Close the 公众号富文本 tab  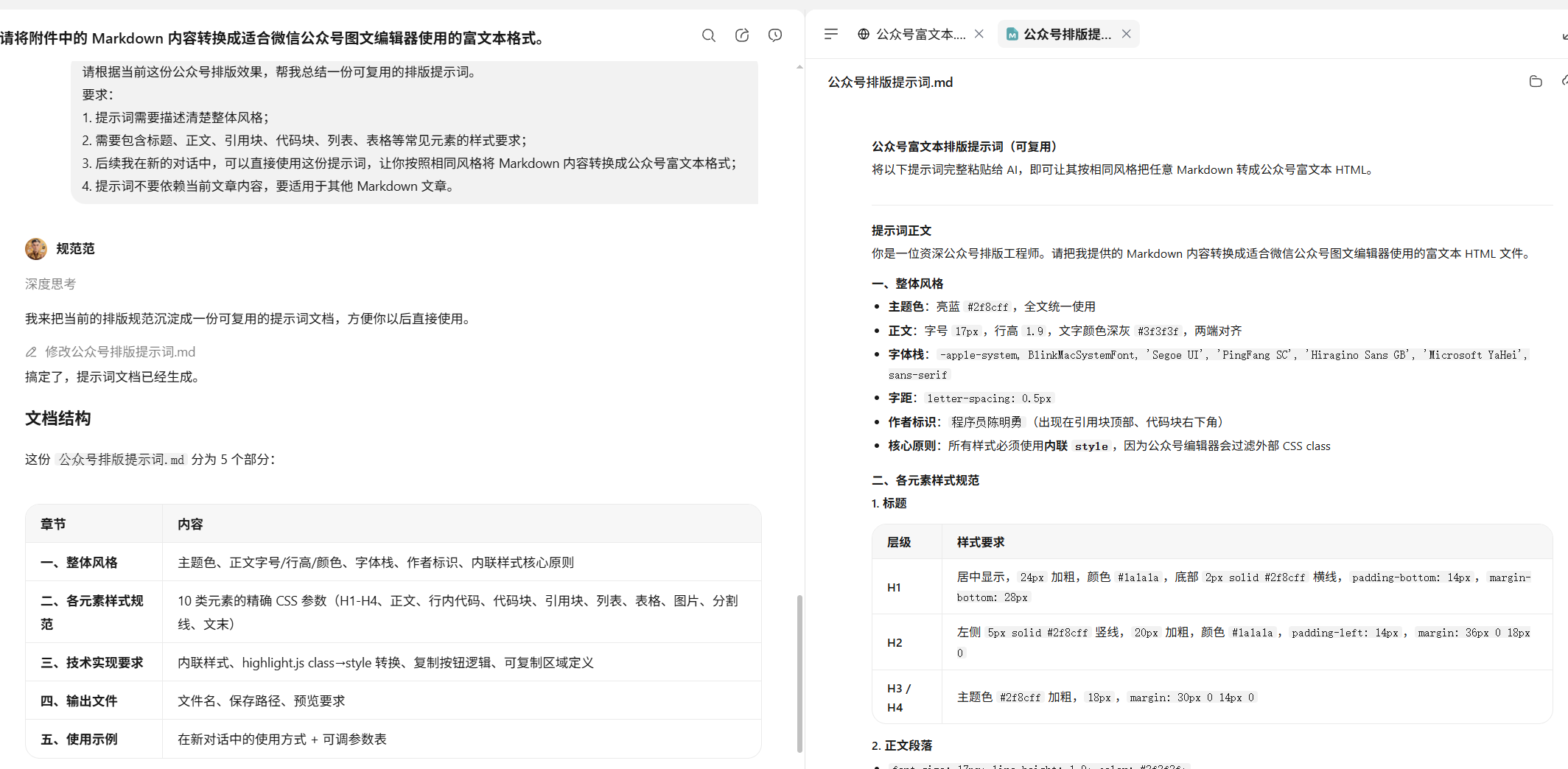point(979,34)
